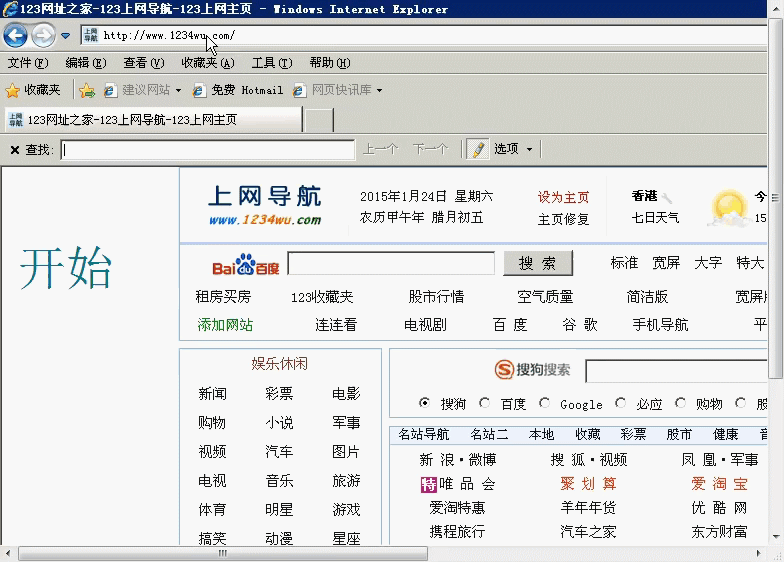Click the 上网导航 site logo
784x562 pixels.
pos(264,206)
